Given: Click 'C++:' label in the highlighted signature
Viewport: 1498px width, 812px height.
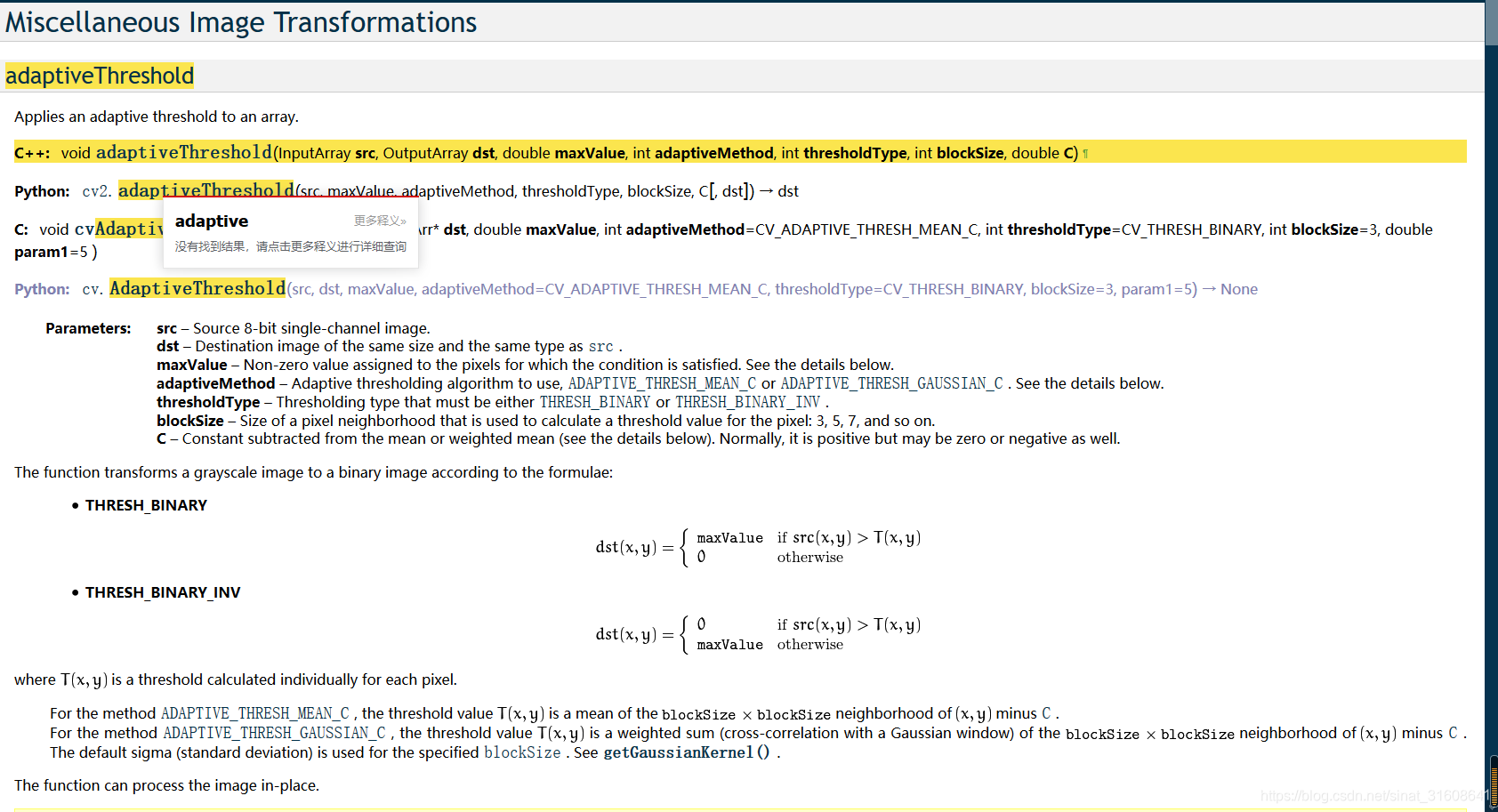Looking at the screenshot, I should (x=32, y=153).
